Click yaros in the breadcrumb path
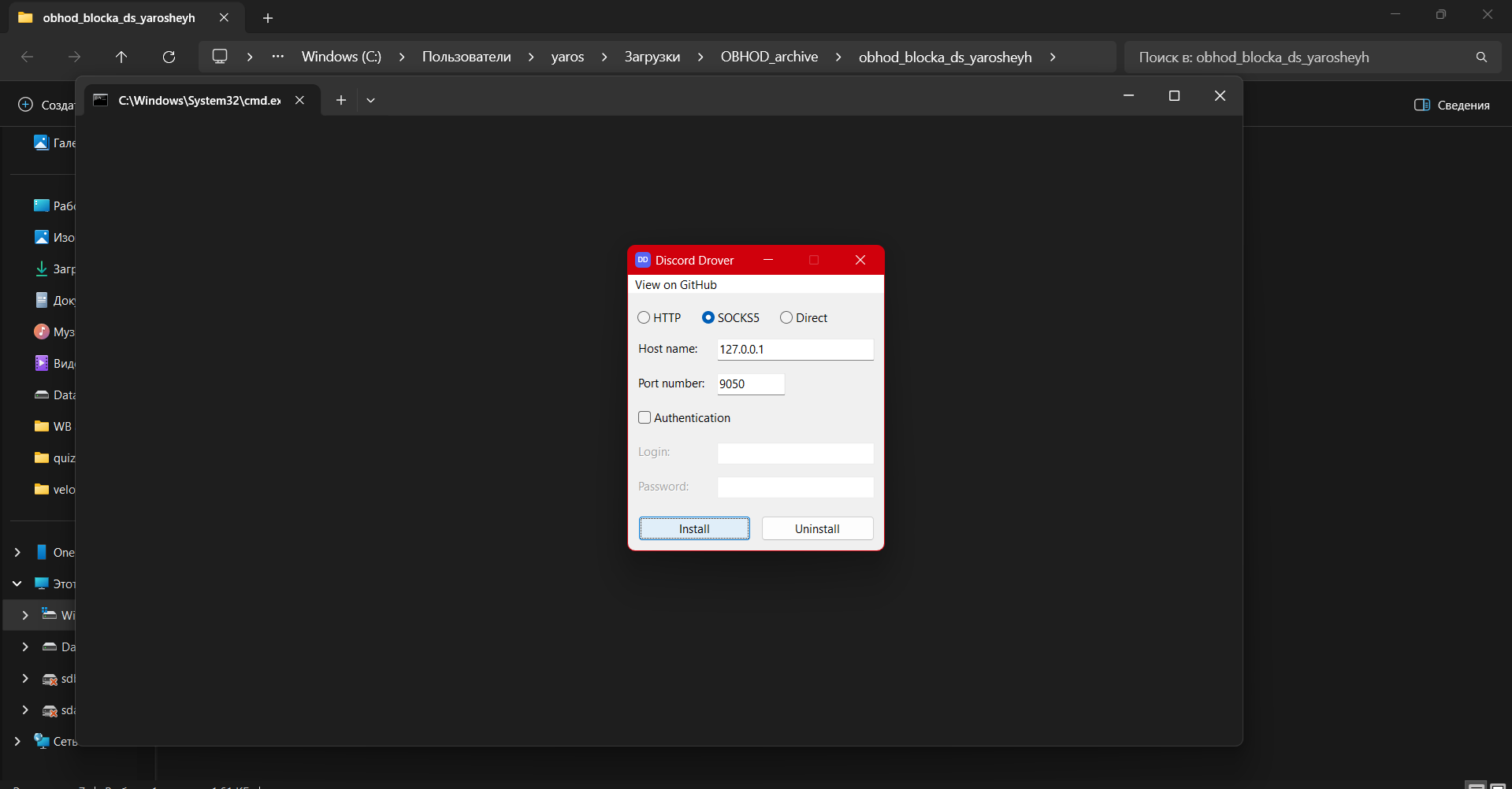 click(x=567, y=57)
